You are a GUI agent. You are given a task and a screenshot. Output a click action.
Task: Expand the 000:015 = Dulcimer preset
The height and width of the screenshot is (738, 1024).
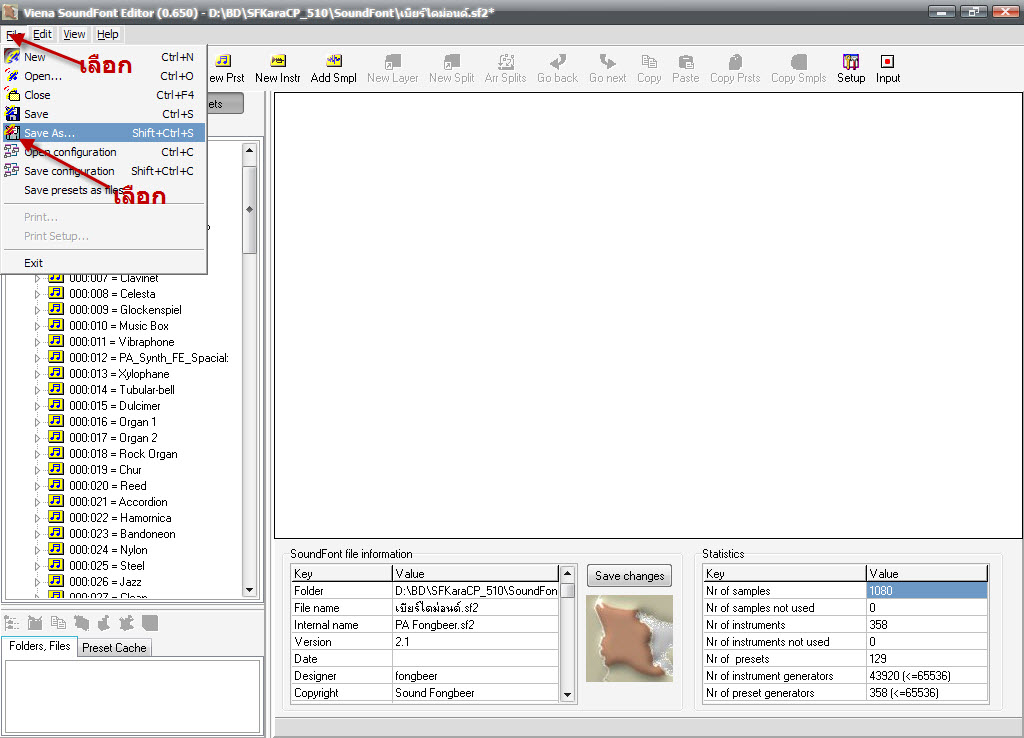pos(37,406)
